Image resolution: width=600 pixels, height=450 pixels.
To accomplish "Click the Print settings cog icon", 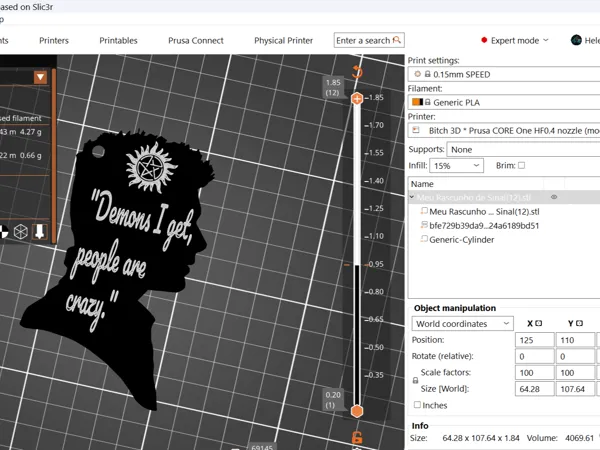I will [x=417, y=74].
